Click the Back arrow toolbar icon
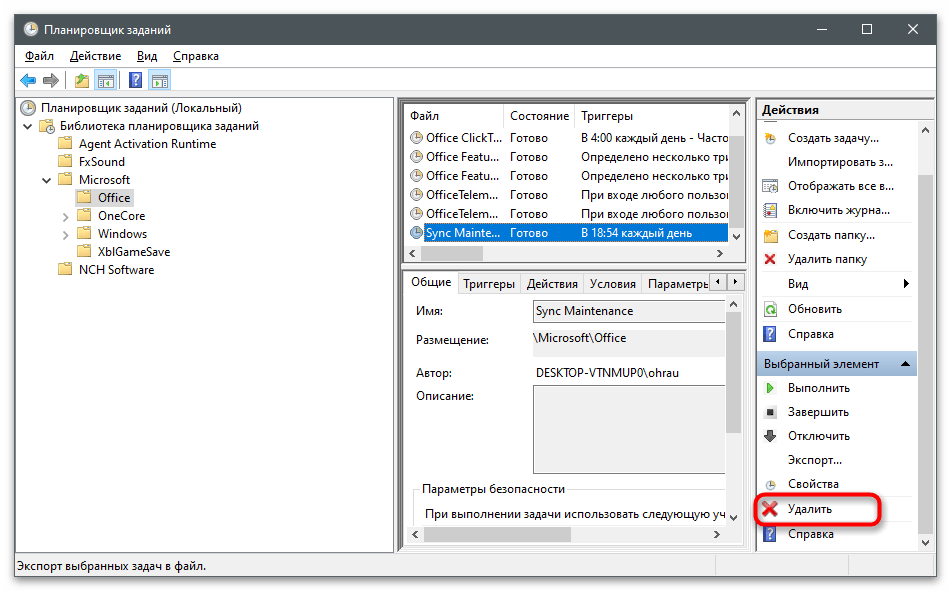This screenshot has height=591, width=951. [28, 80]
